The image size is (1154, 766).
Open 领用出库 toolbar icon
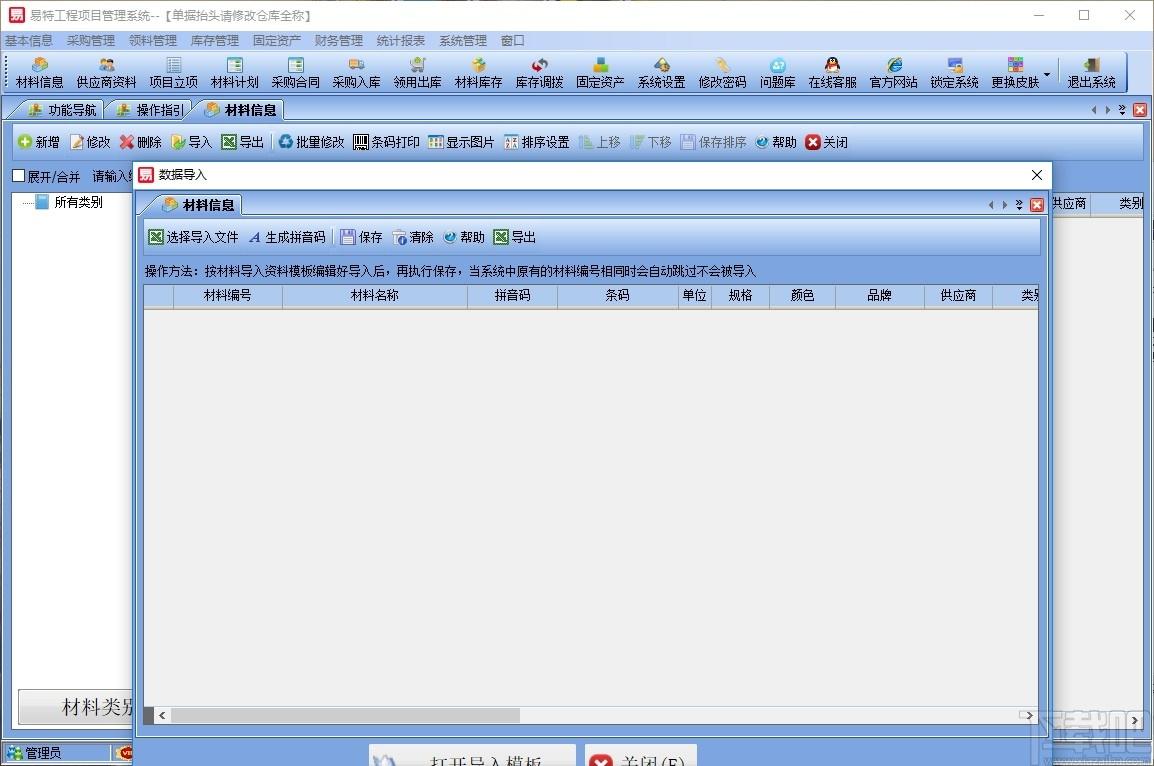coord(417,73)
